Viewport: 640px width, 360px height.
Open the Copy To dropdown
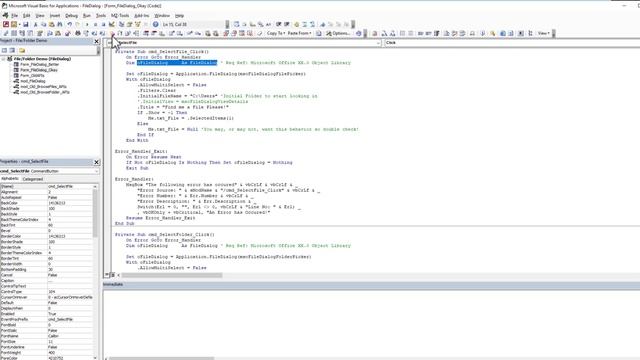276,33
